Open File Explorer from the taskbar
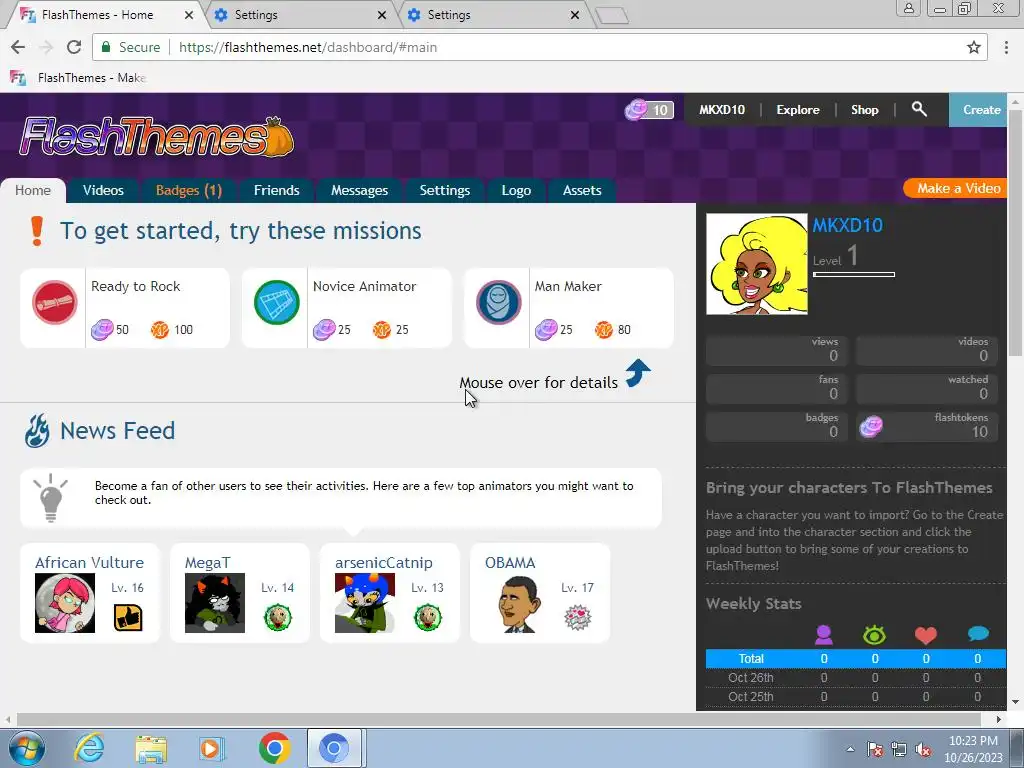 tap(151, 748)
